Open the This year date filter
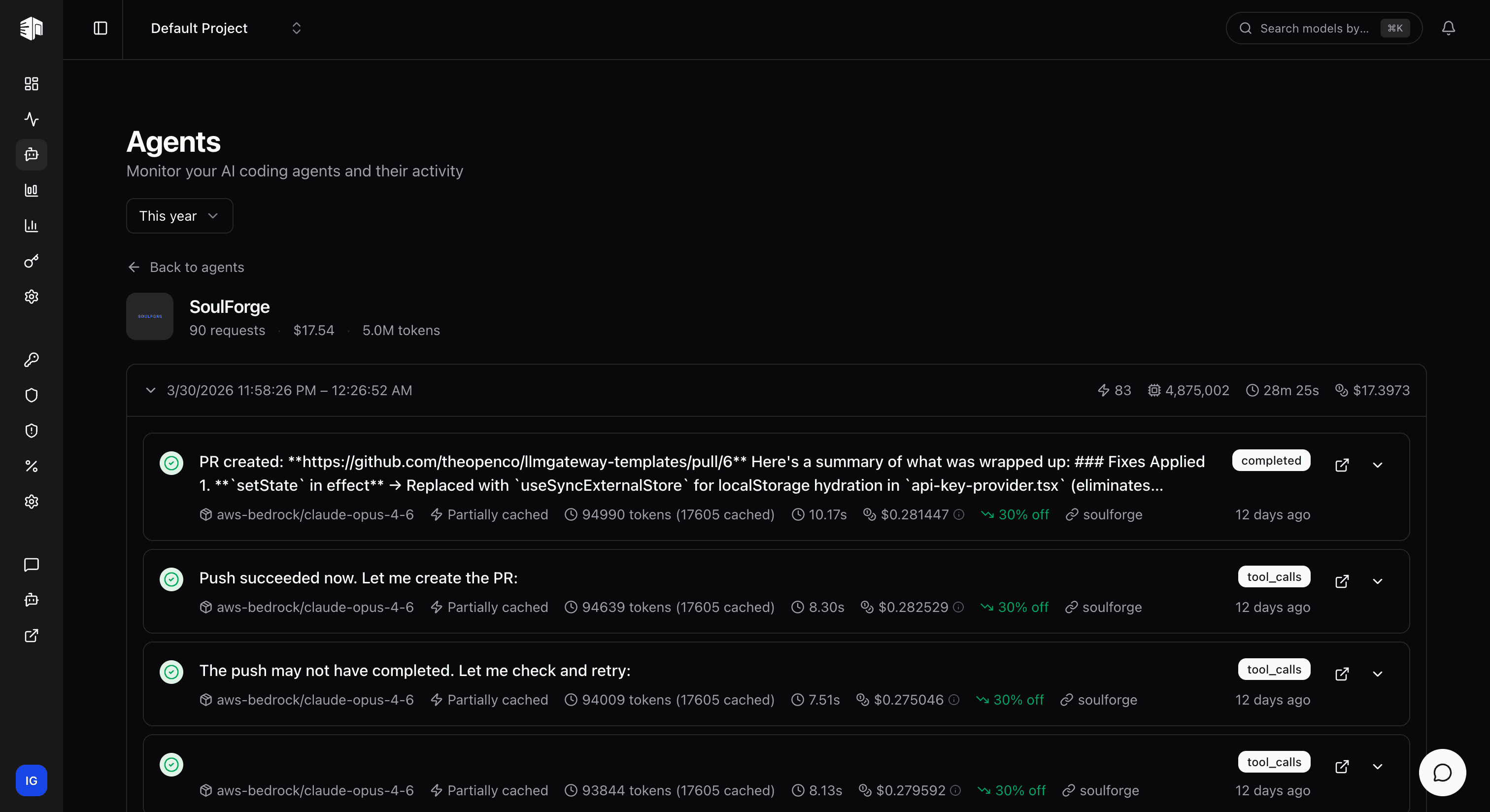This screenshot has height=812, width=1490. pos(179,216)
